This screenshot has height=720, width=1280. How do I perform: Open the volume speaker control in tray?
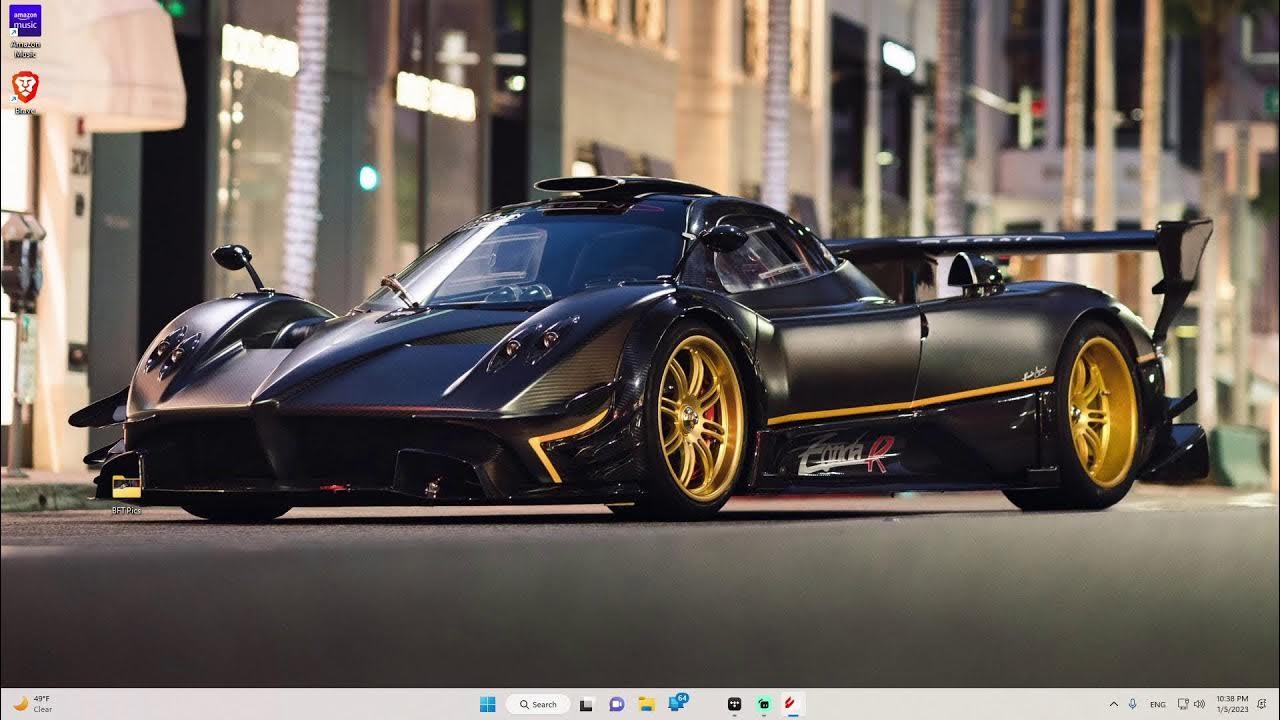coord(1199,704)
